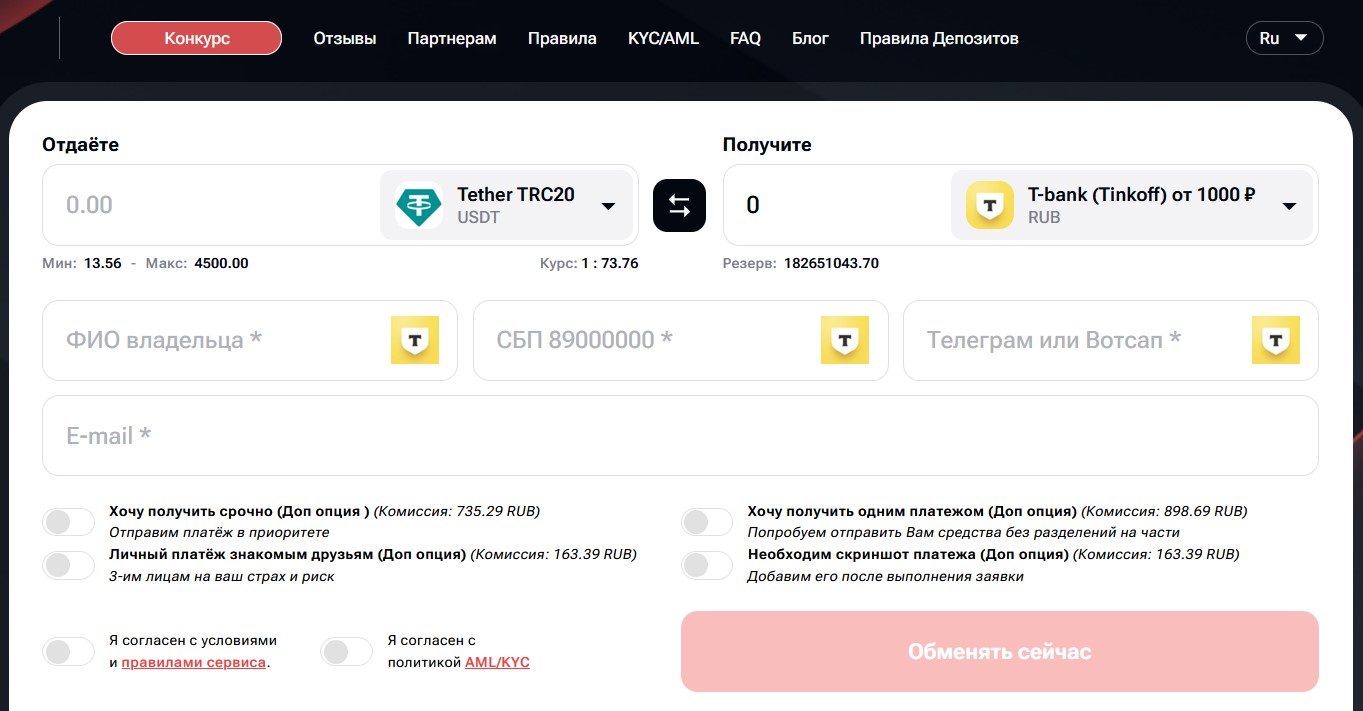Toggle 'Личный платёж знакомым друзьям' option
This screenshot has width=1363, height=711.
coord(68,565)
